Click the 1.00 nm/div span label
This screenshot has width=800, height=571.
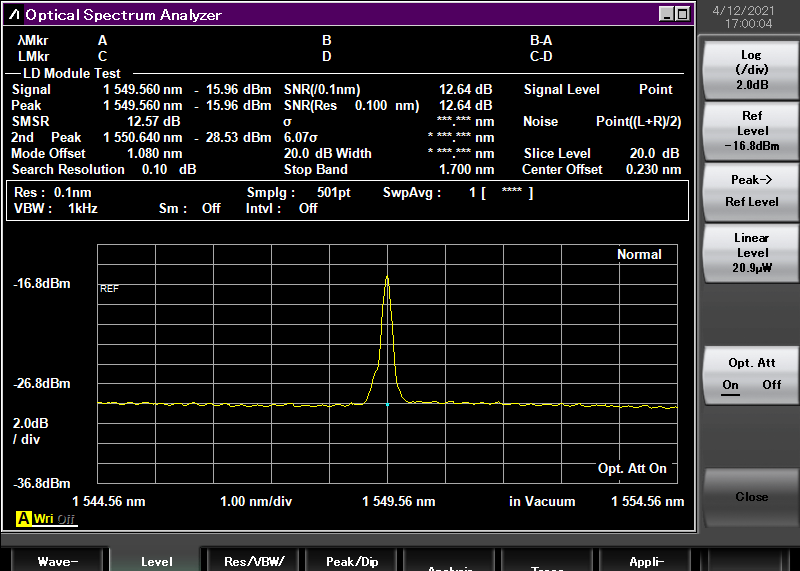(256, 502)
